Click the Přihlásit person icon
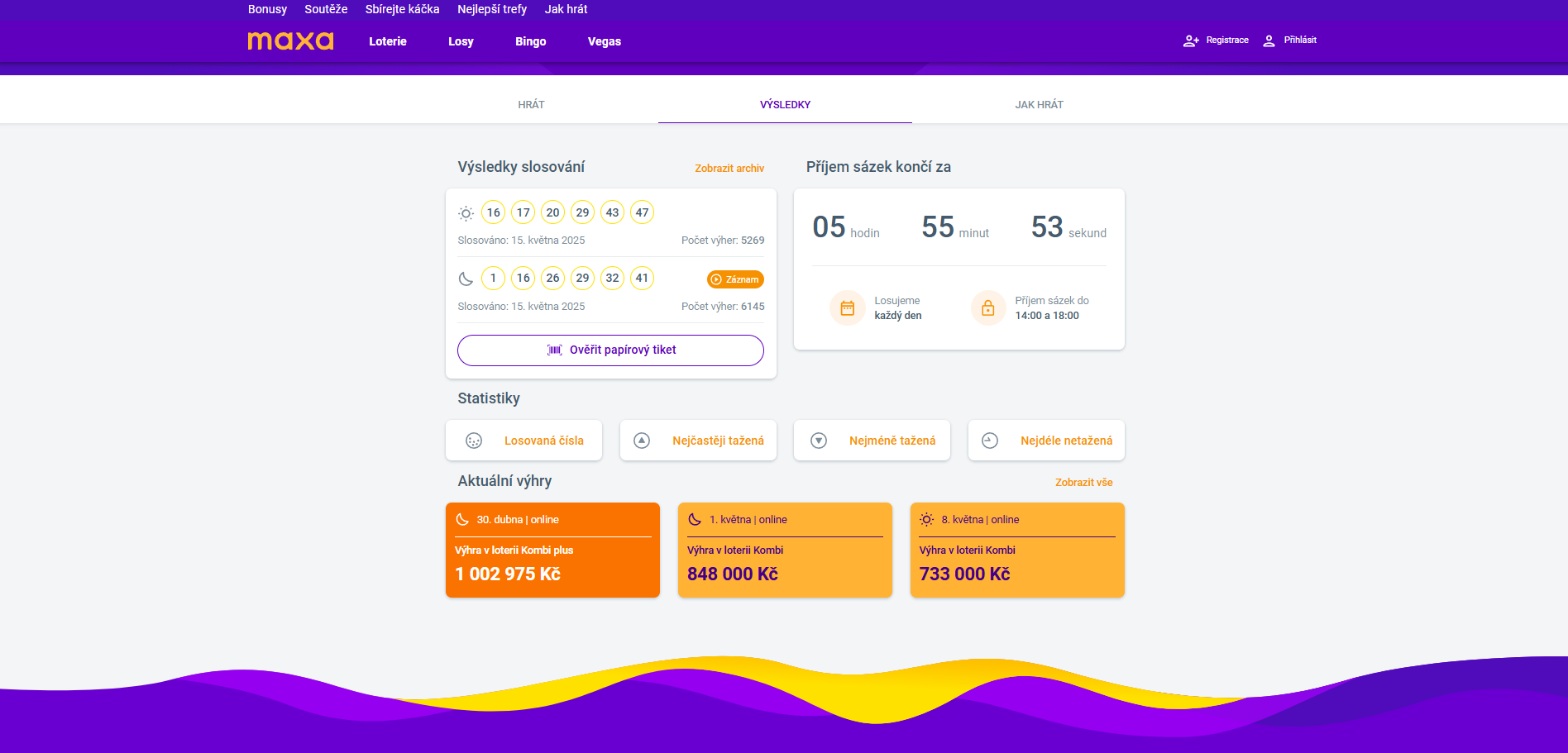Screen dimensions: 1568x753 point(1269,41)
